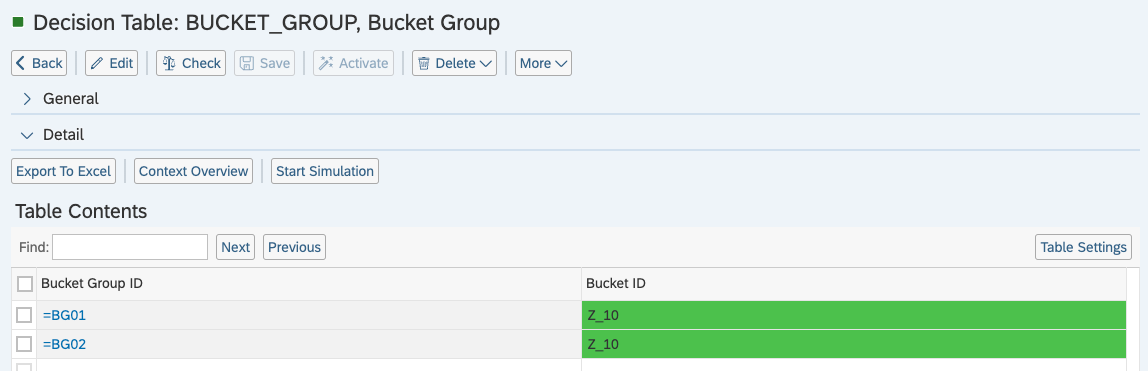Click the Find text input field

coord(130,247)
